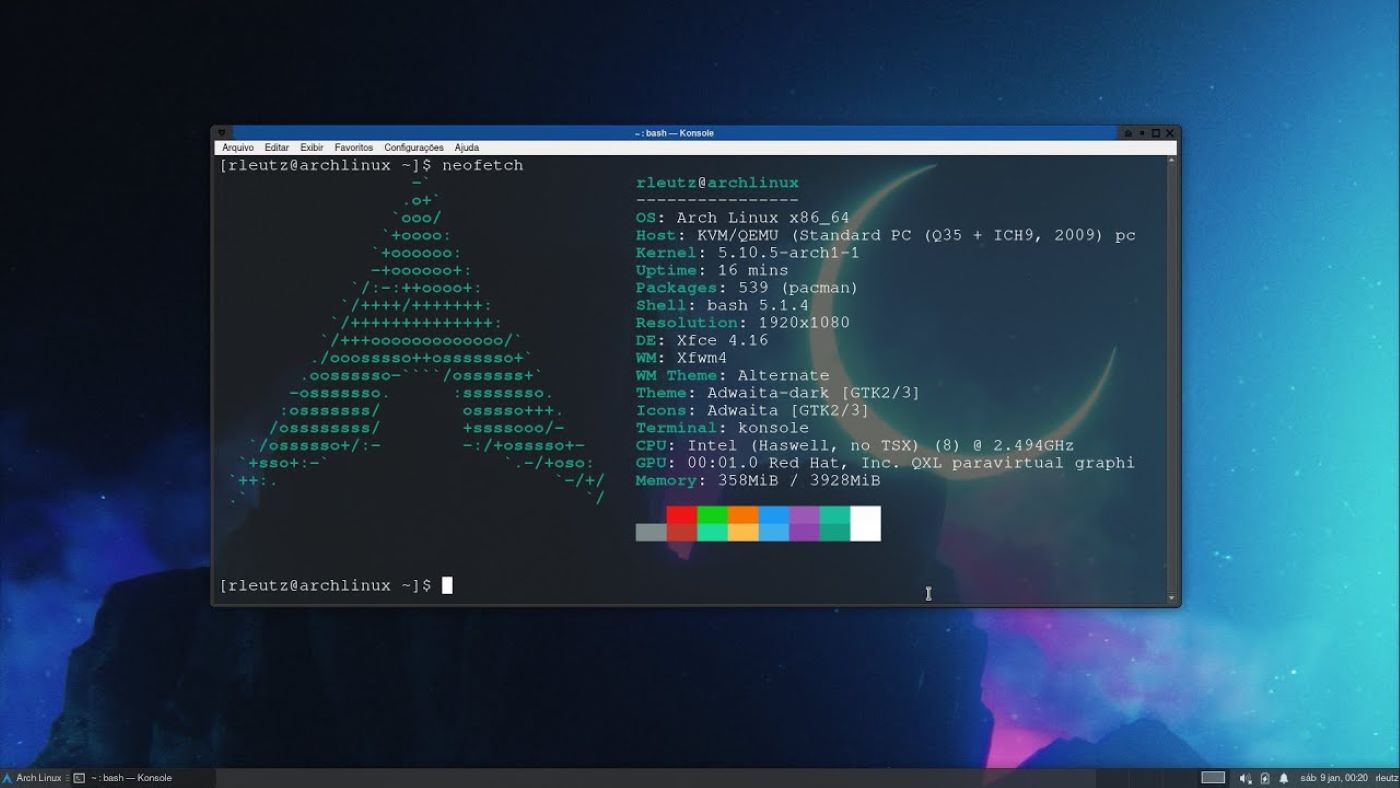Open the Arch Linux applications menu
Screen dimensions: 1400x788
(30, 777)
